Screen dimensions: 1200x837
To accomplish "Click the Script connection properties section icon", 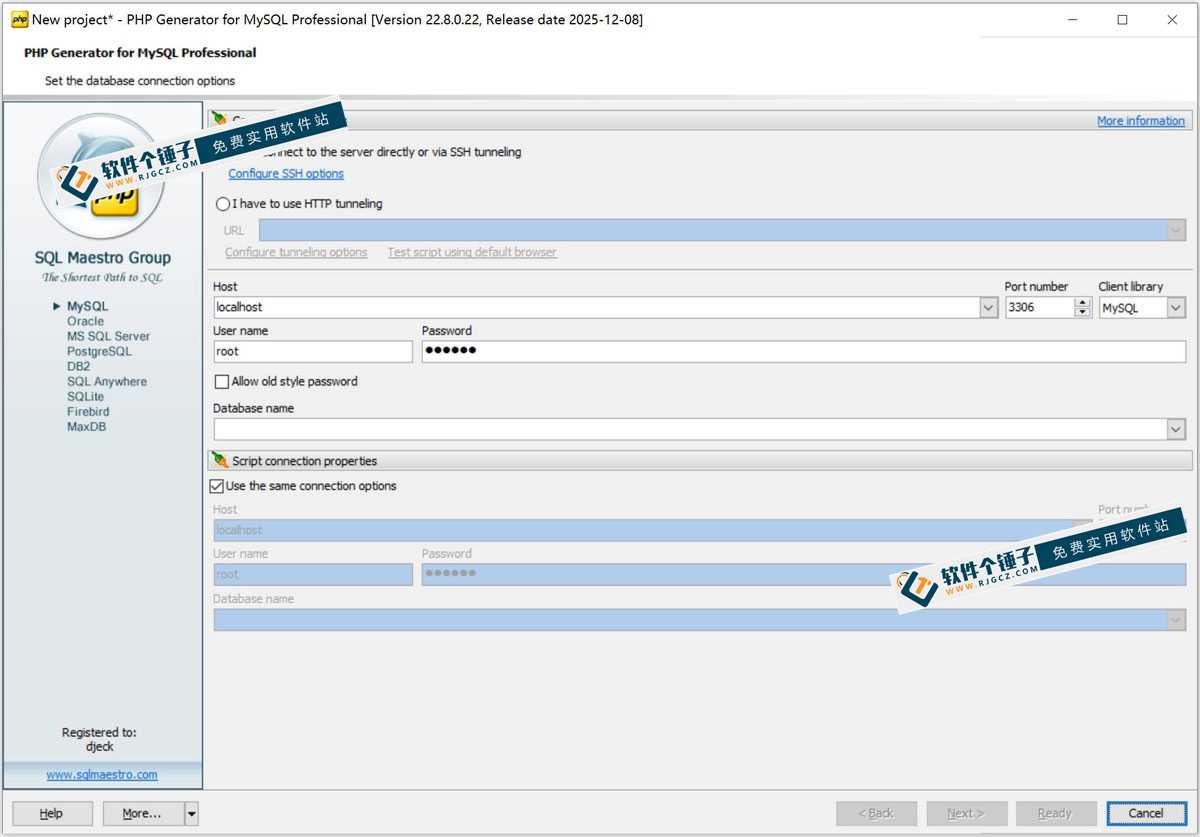I will pyautogui.click(x=221, y=460).
